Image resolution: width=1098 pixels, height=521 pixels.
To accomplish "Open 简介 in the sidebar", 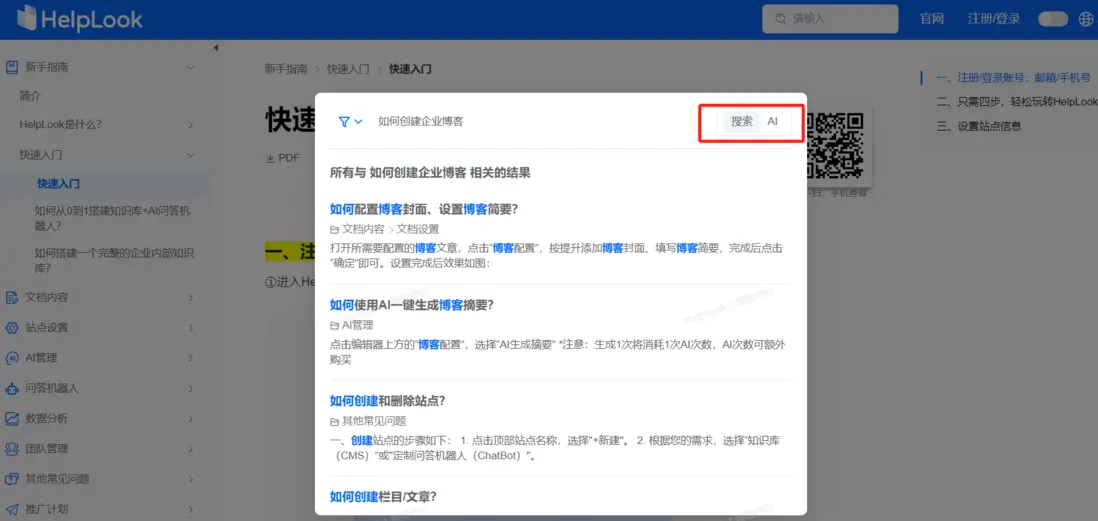I will point(30,96).
